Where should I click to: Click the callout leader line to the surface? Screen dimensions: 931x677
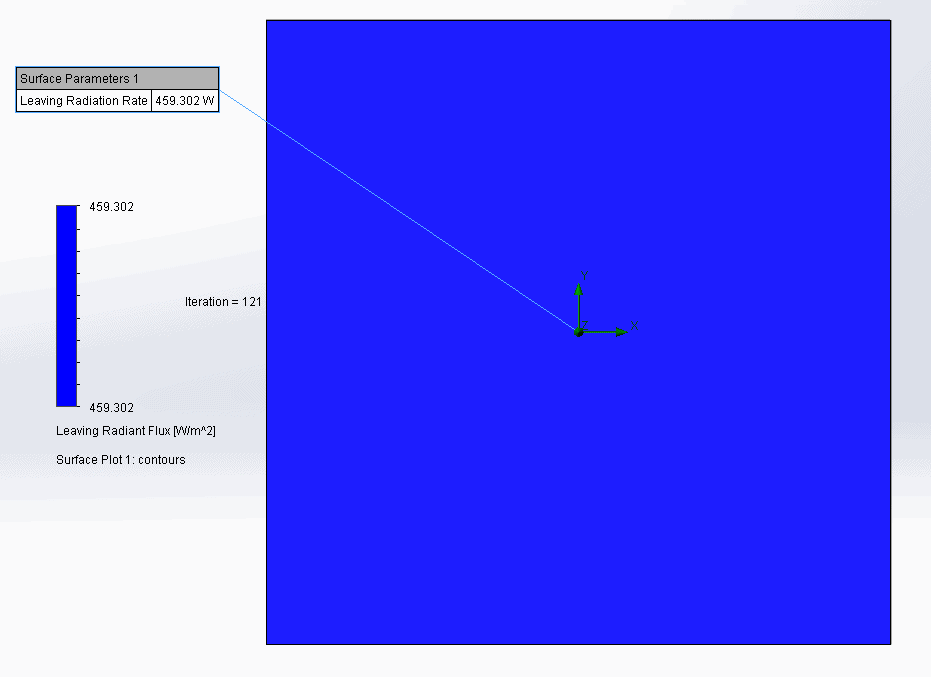point(398,211)
